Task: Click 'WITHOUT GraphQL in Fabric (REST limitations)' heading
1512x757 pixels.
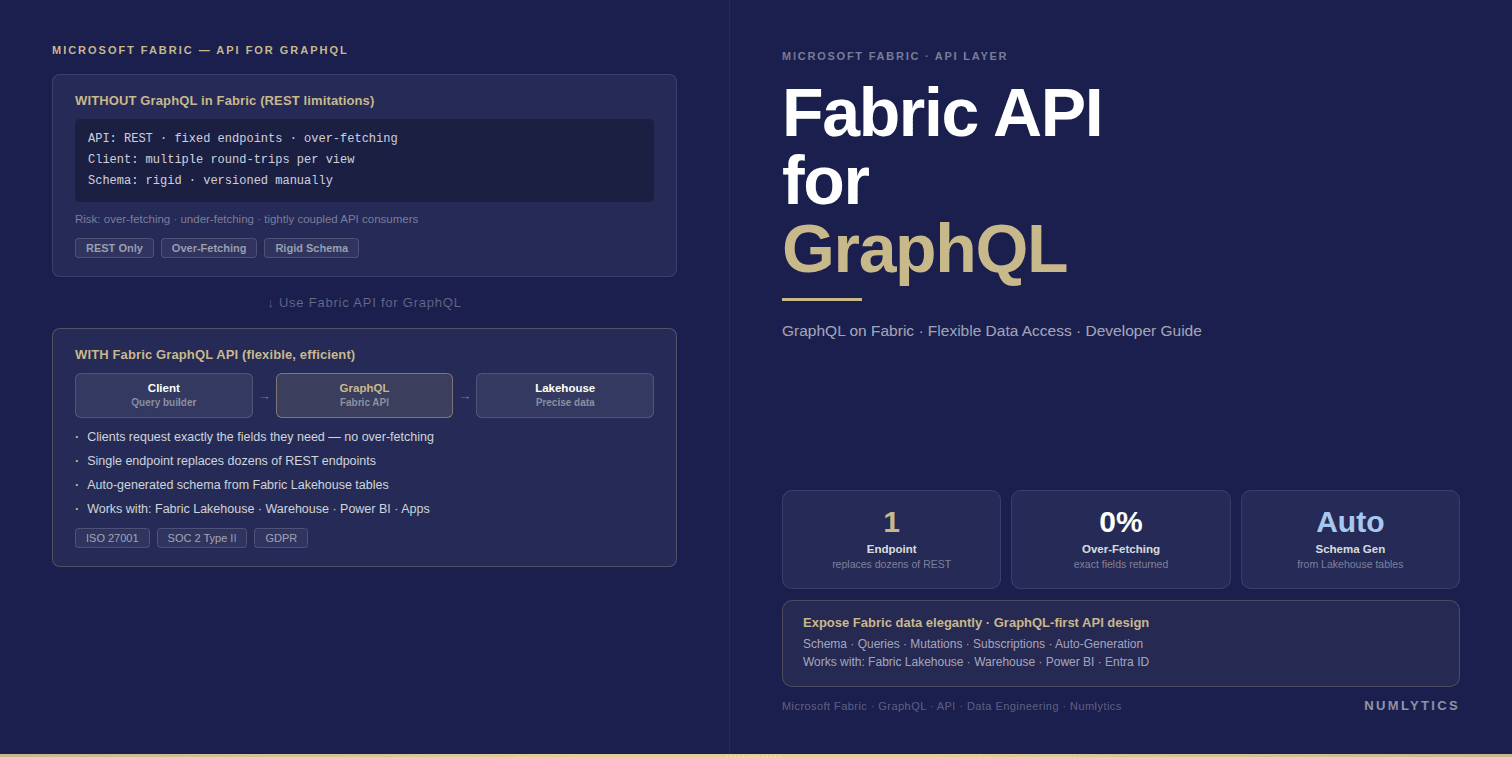Action: pyautogui.click(x=225, y=101)
